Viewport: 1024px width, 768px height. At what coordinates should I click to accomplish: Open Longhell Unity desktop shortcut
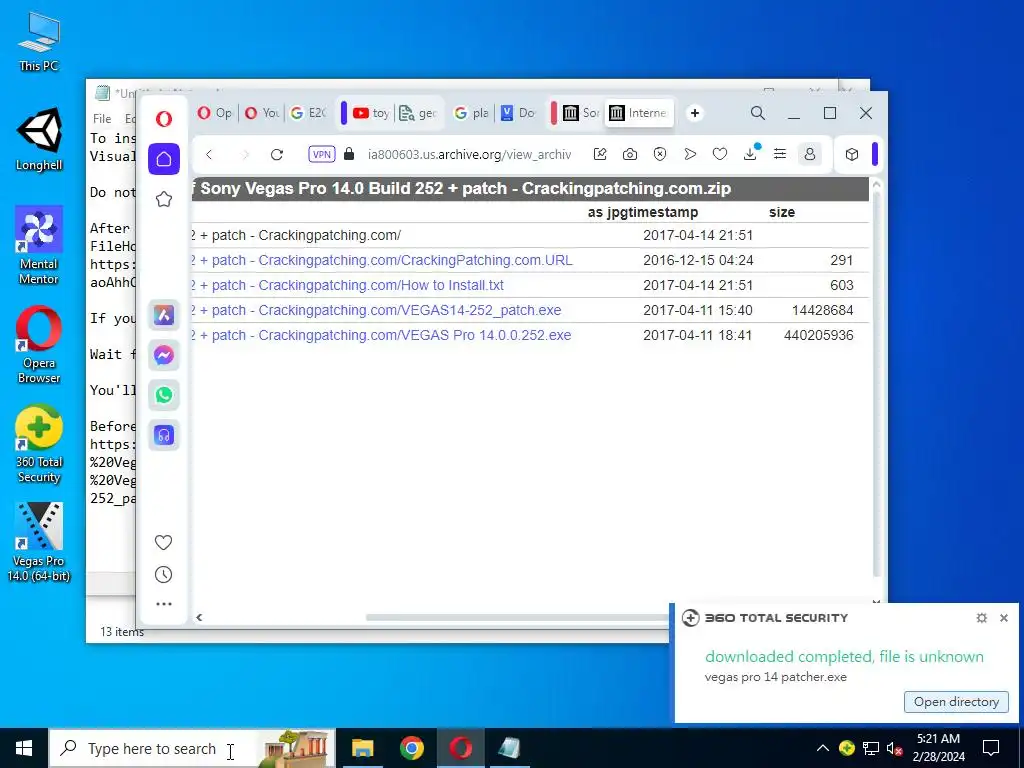pyautogui.click(x=39, y=139)
